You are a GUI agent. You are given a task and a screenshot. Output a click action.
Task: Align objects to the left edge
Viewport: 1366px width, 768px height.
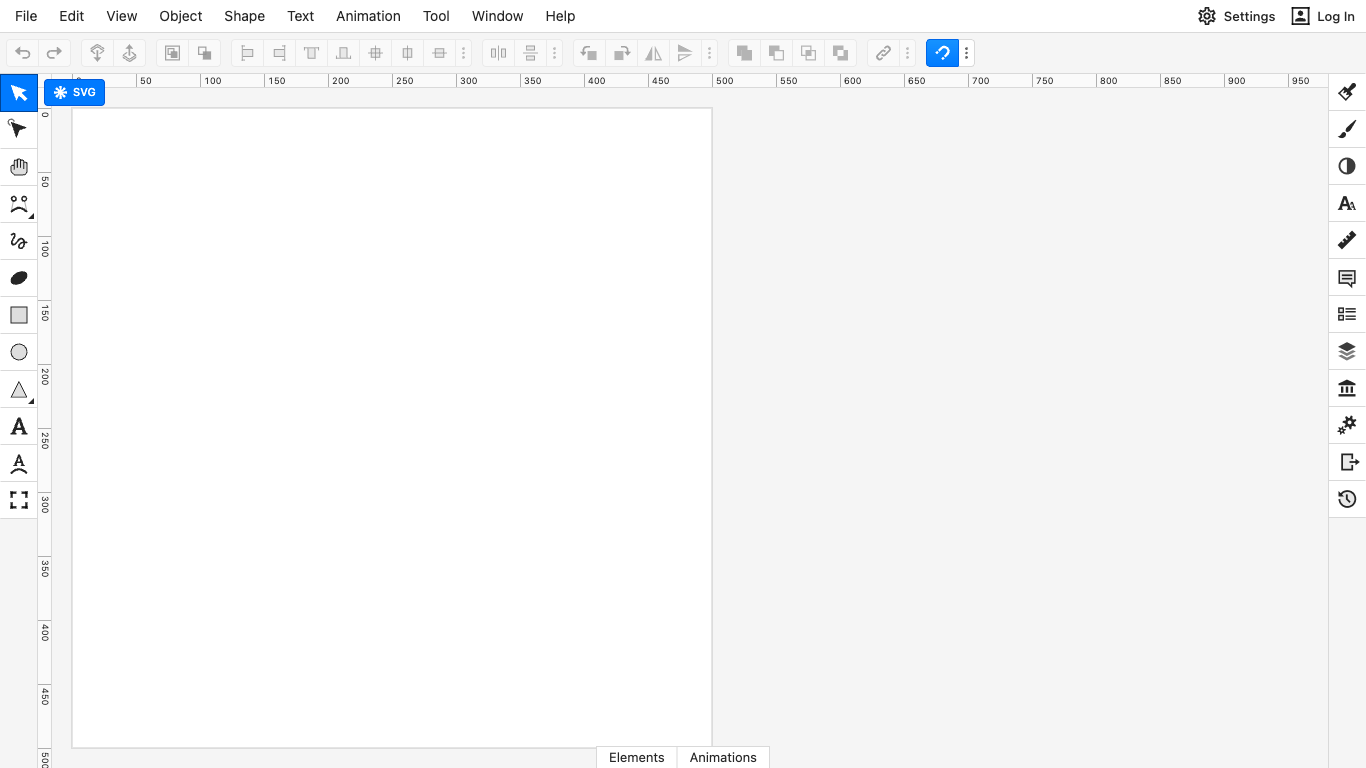coord(247,53)
